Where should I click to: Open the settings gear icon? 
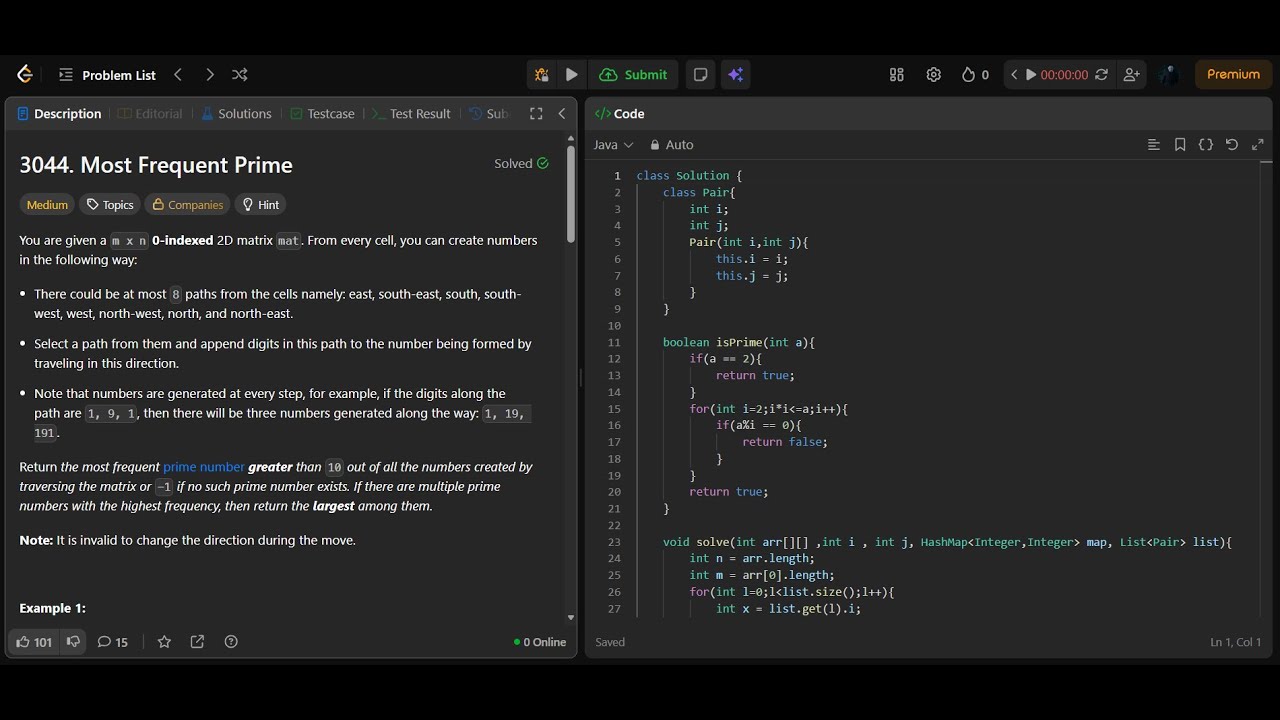coord(933,75)
